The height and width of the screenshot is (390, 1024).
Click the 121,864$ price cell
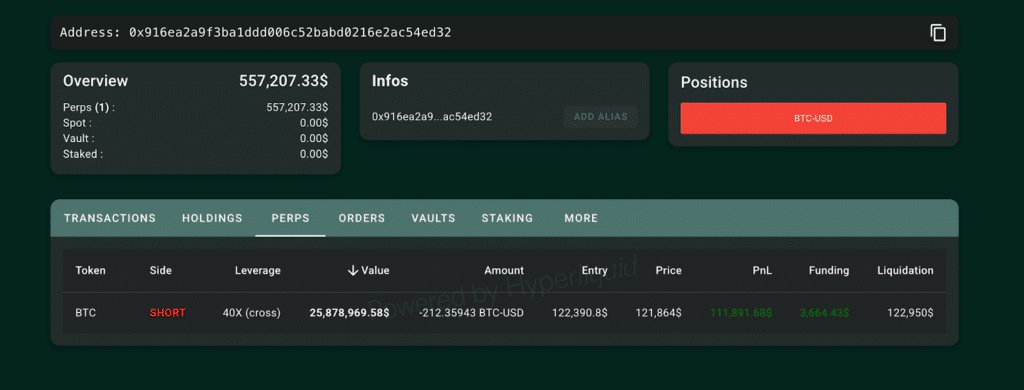658,313
